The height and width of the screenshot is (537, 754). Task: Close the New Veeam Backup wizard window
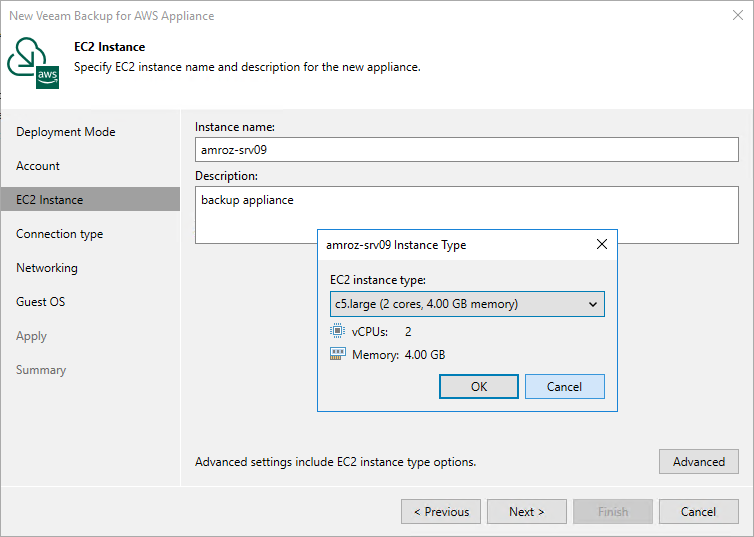click(x=738, y=15)
